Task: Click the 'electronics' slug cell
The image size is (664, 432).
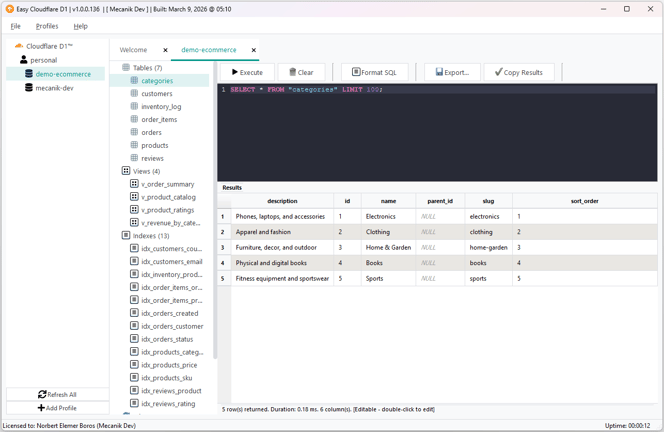Action: 488,216
